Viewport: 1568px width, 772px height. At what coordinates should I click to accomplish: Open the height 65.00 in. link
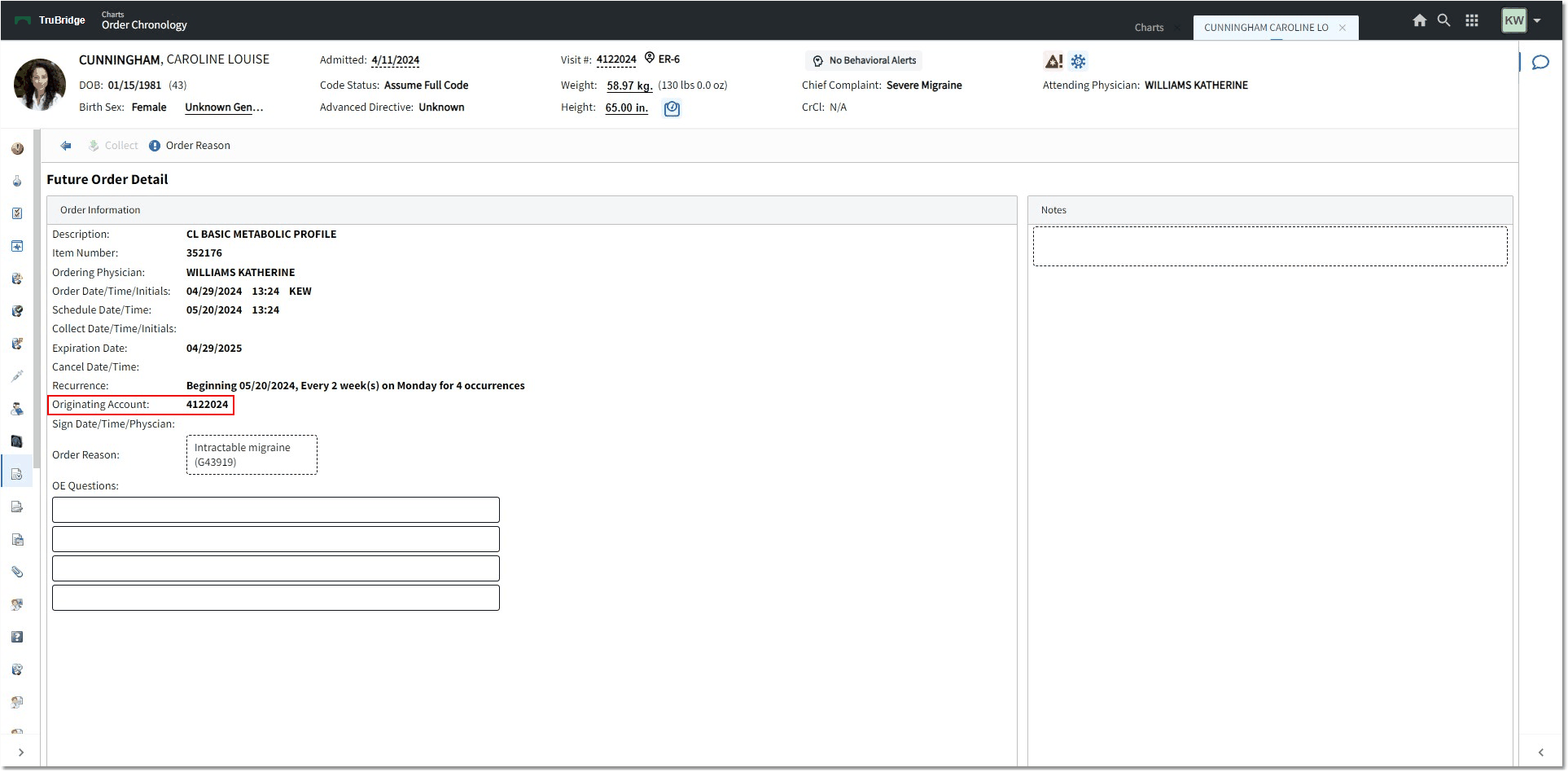pos(627,107)
